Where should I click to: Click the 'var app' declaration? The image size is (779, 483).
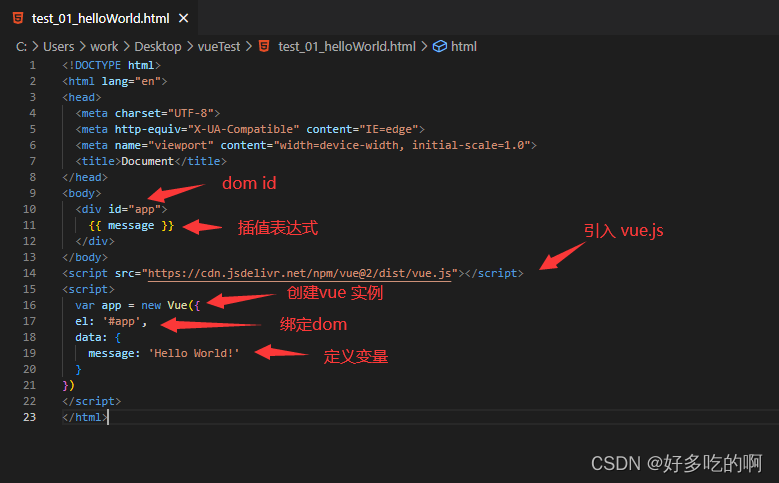[x=98, y=305]
